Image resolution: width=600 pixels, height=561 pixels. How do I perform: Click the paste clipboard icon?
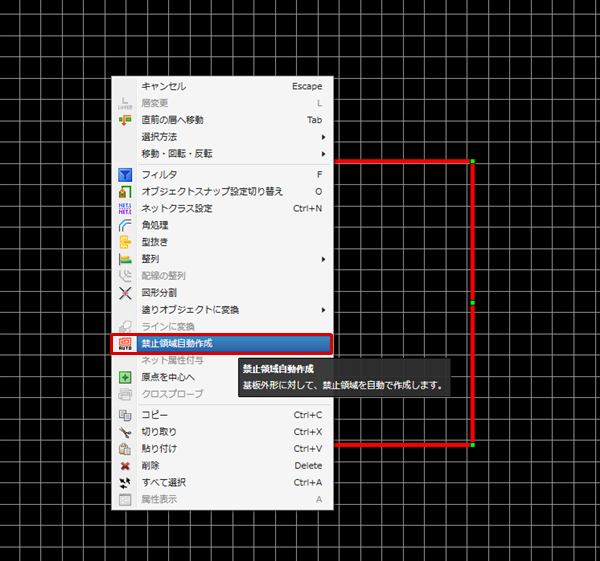click(125, 449)
